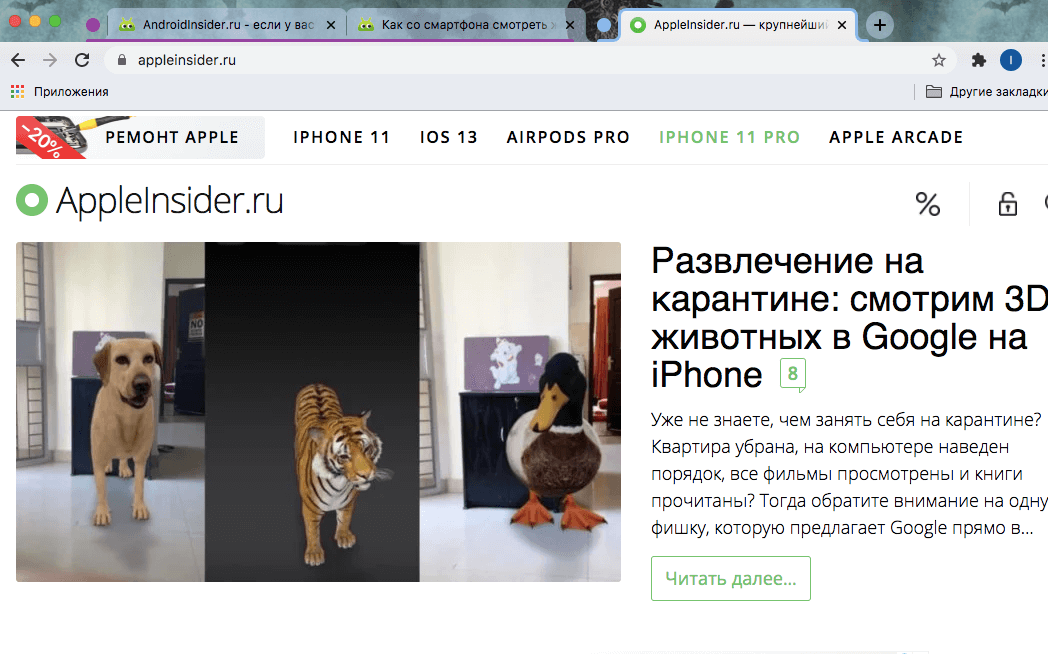Screen dimensions: 1048x654
Task: Select the AppleInsider.ru browser tab
Action: point(739,25)
